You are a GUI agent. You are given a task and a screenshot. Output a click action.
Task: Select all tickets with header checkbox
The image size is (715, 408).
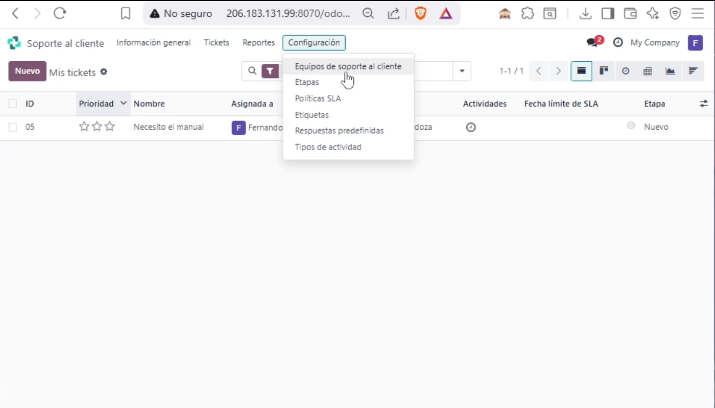[x=13, y=104]
